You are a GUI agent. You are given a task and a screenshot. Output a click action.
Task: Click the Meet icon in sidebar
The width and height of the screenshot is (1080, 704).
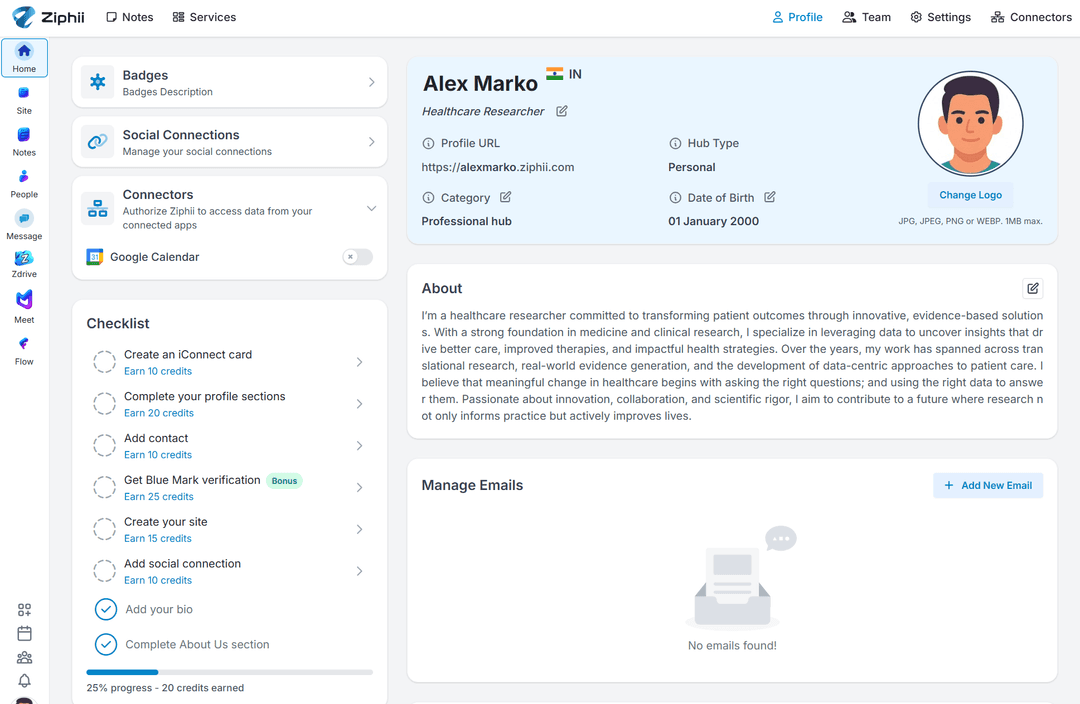(24, 300)
